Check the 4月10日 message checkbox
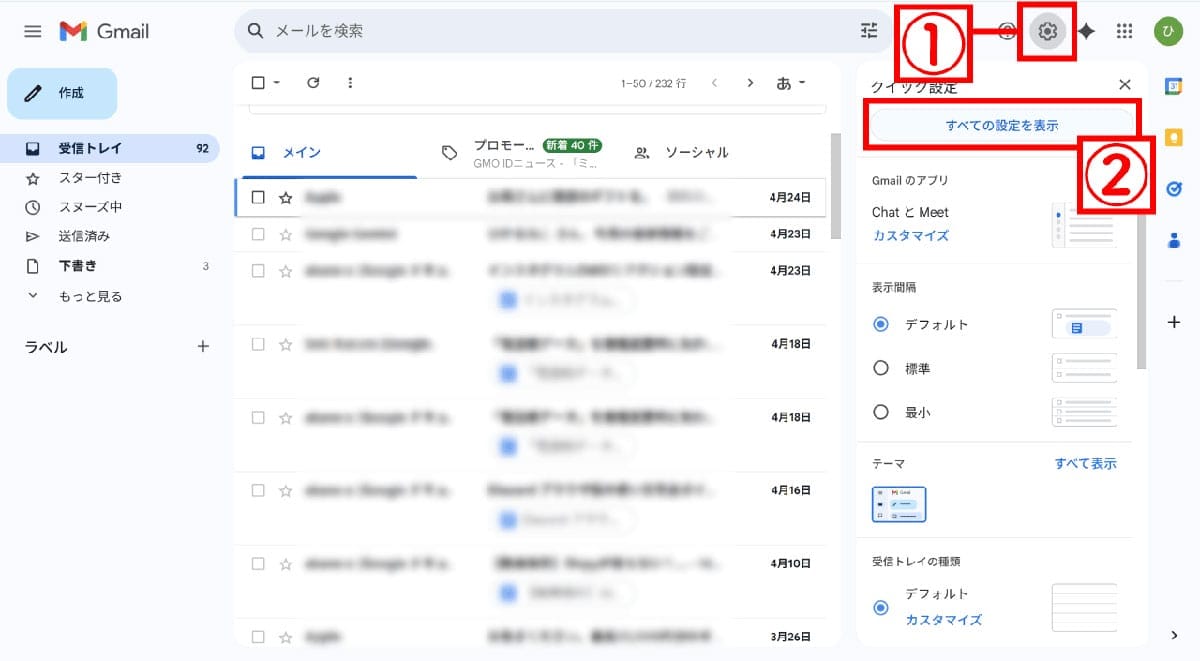Image resolution: width=1200 pixels, height=661 pixels. pos(258,564)
